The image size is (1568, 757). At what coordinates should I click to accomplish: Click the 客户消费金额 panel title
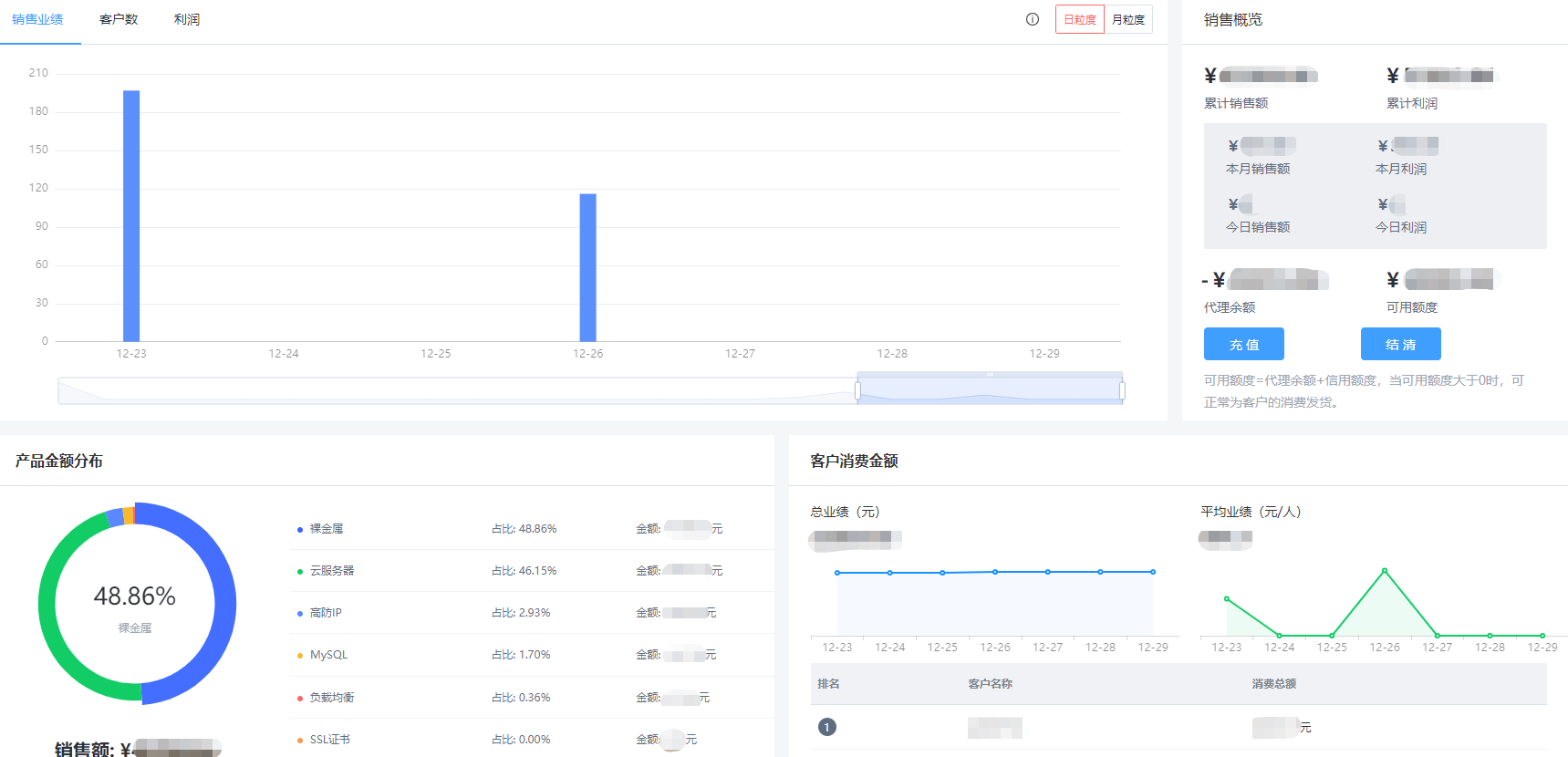[x=854, y=461]
